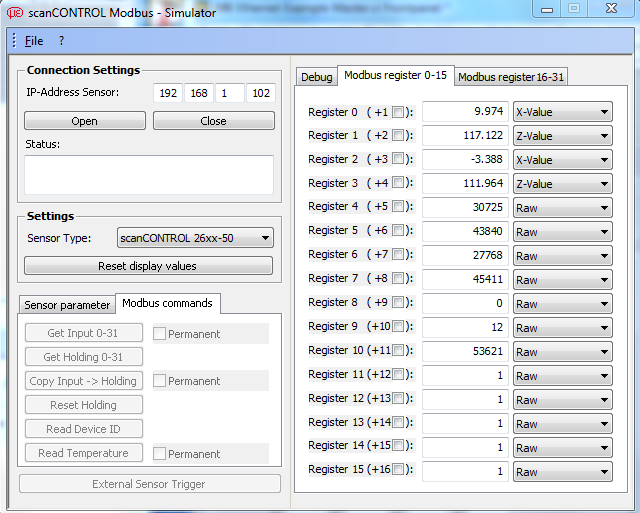Check the +2 checkbox for Register 1
The image size is (640, 513).
pyautogui.click(x=398, y=135)
